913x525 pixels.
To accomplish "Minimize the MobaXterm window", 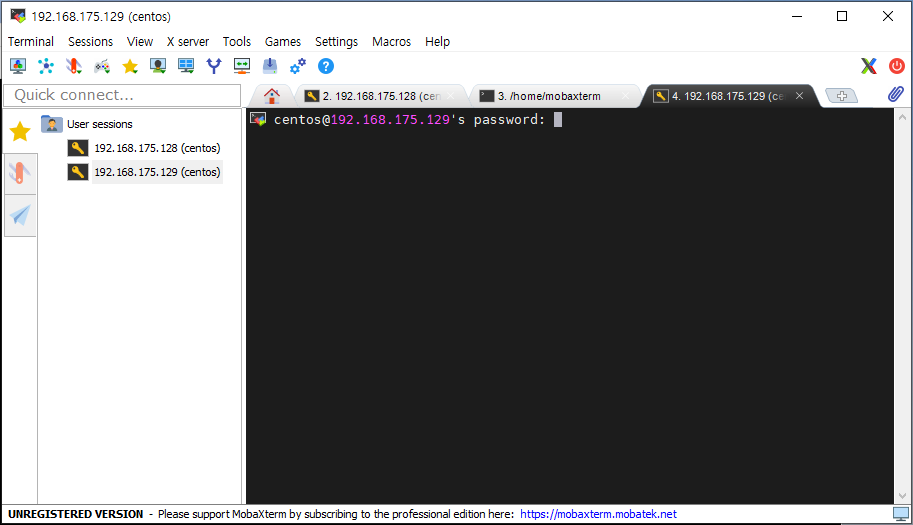I will click(797, 16).
